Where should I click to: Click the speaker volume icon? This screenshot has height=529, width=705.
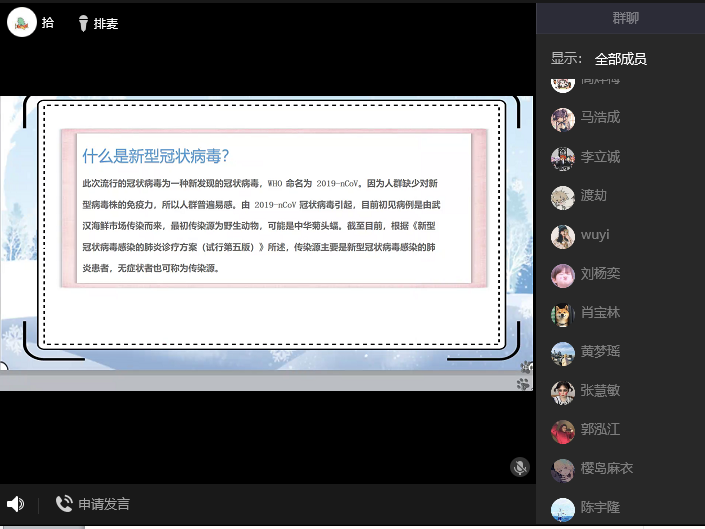click(x=15, y=504)
